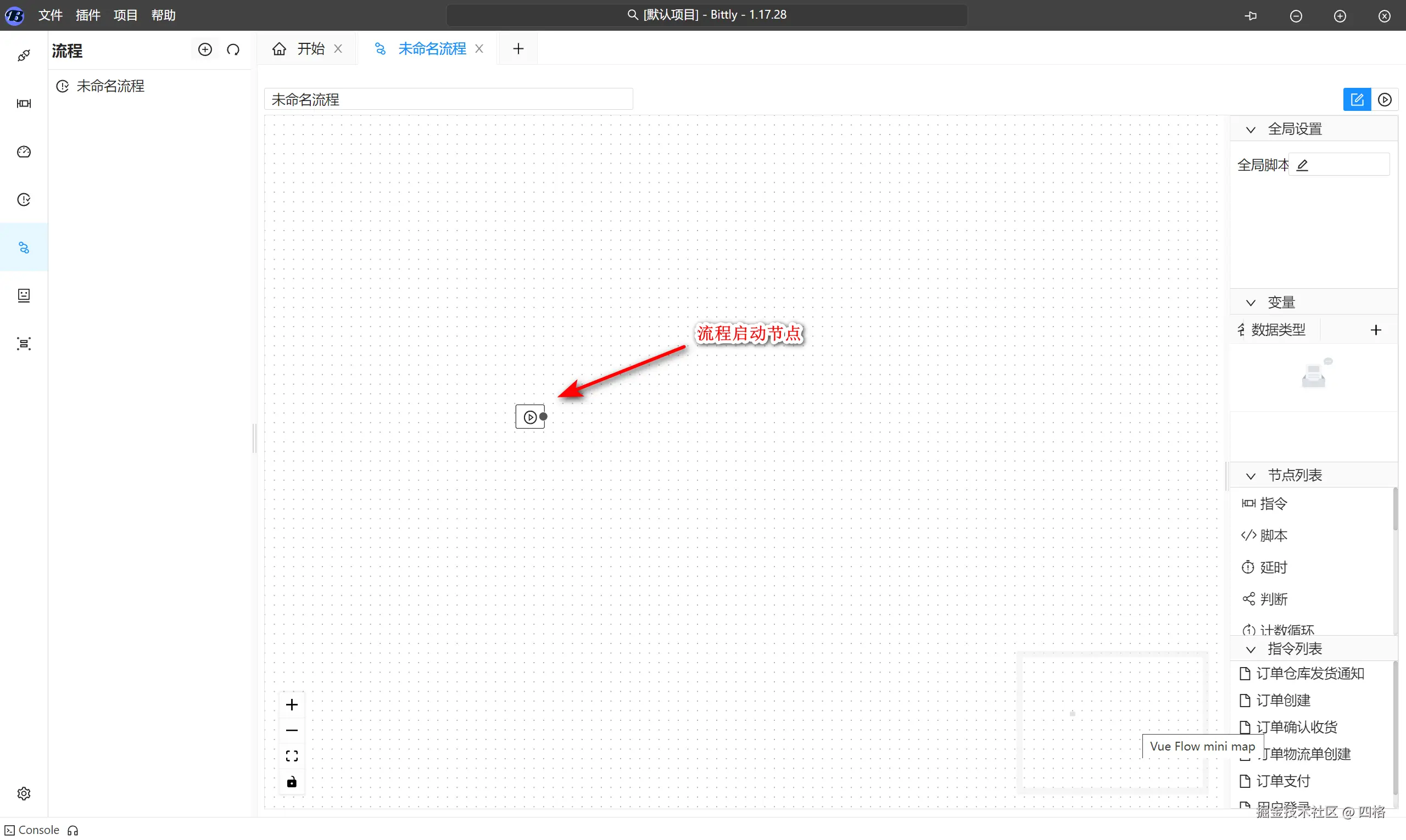Collapse the 全局设置 section
This screenshot has width=1406, height=840.
point(1251,130)
